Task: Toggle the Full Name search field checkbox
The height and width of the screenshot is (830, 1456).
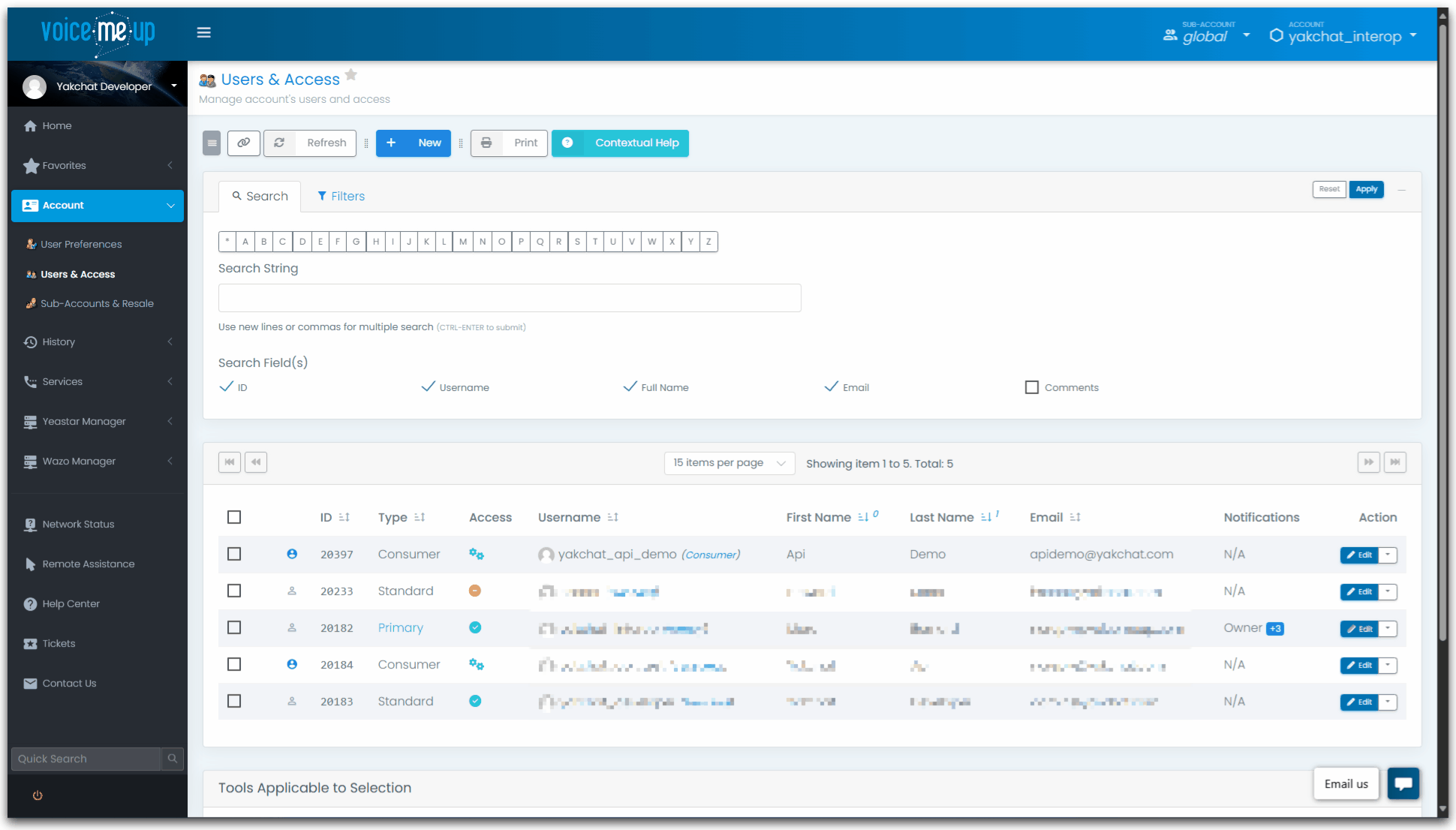Action: click(x=630, y=386)
